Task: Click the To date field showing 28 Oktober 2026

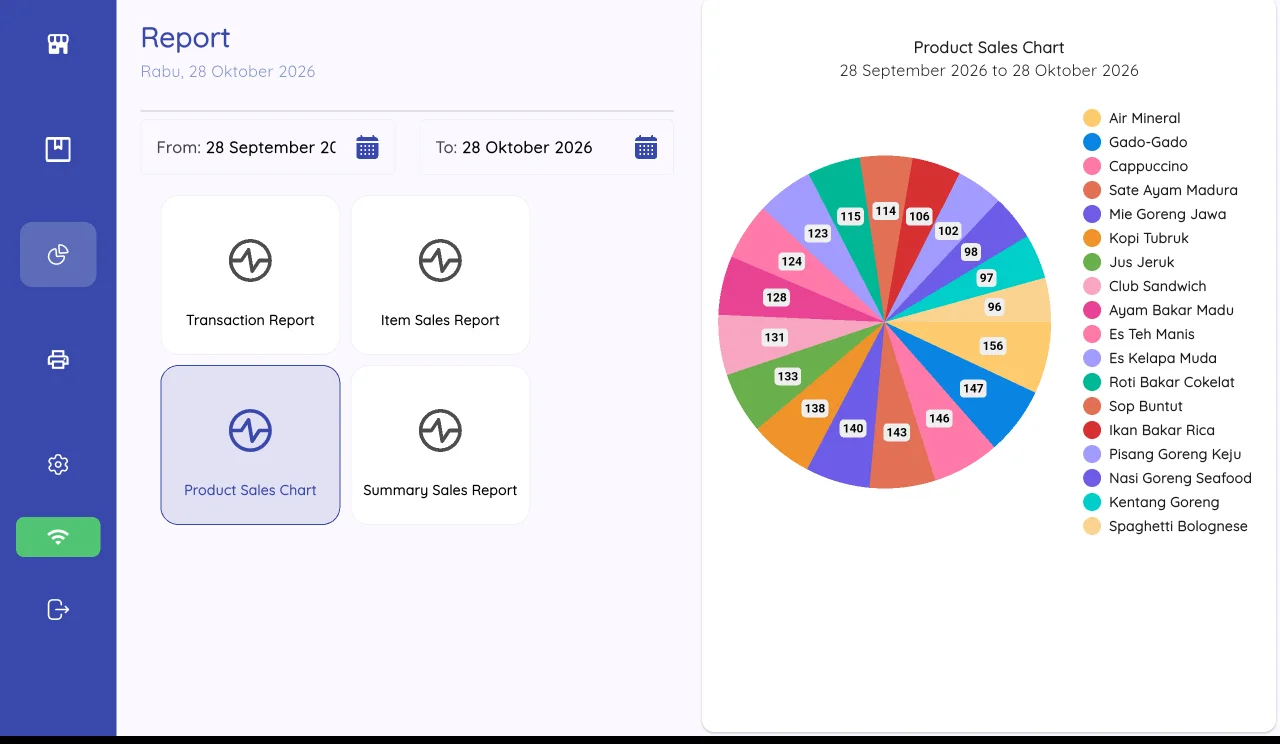Action: coord(546,147)
